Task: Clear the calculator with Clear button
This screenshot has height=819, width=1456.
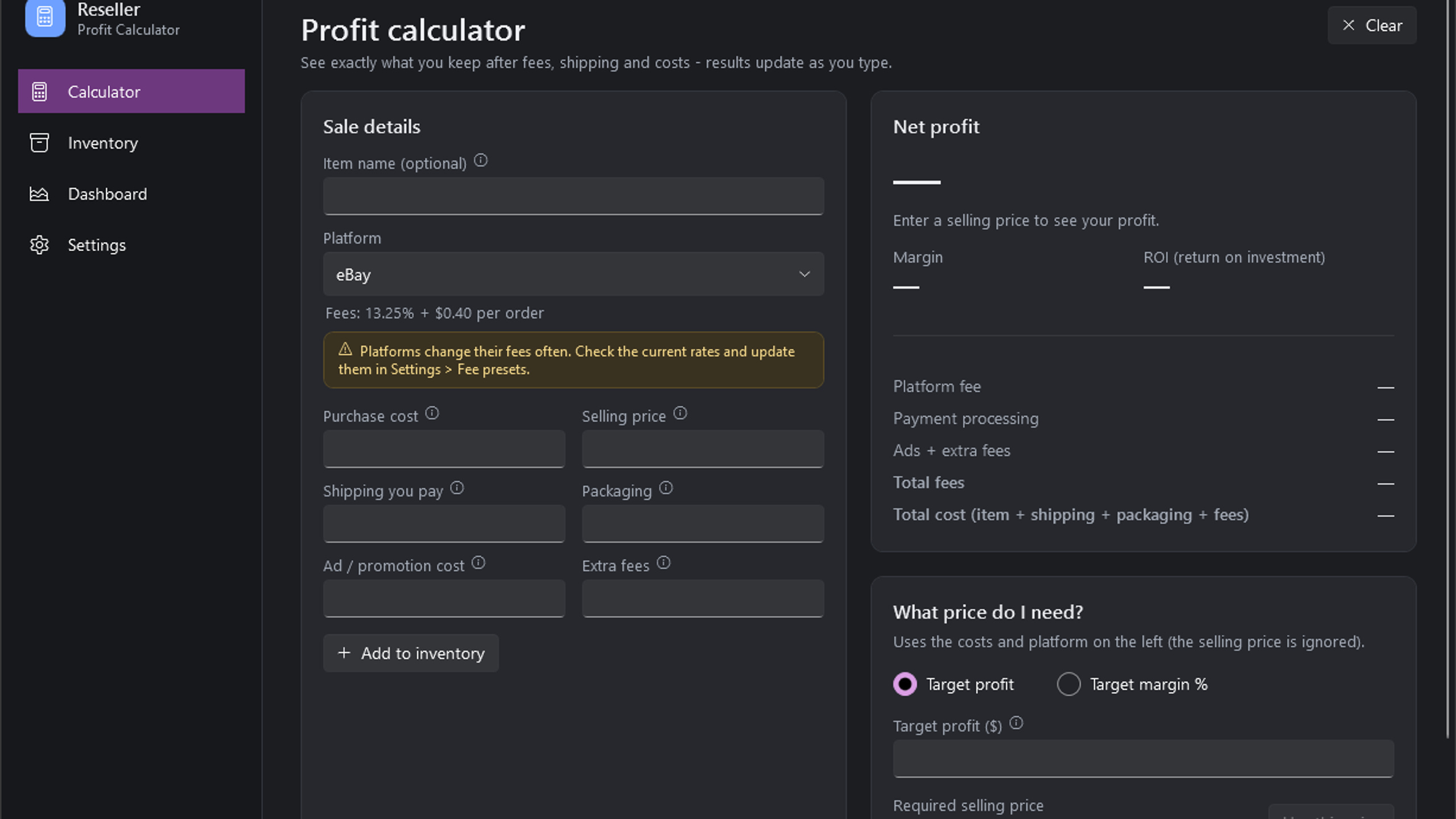Action: point(1372,26)
